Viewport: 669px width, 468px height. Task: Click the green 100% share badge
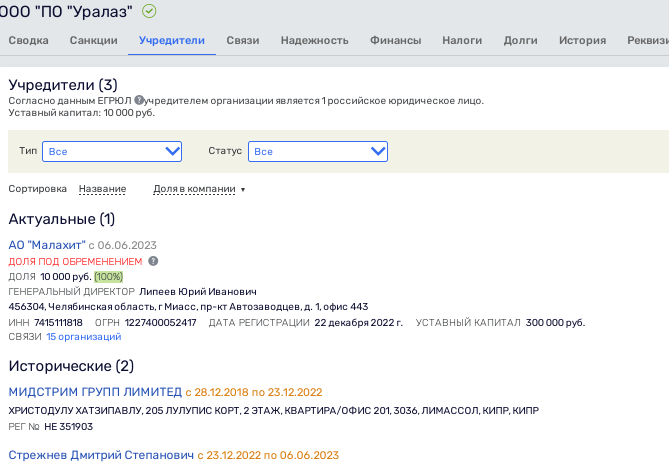(x=108, y=277)
